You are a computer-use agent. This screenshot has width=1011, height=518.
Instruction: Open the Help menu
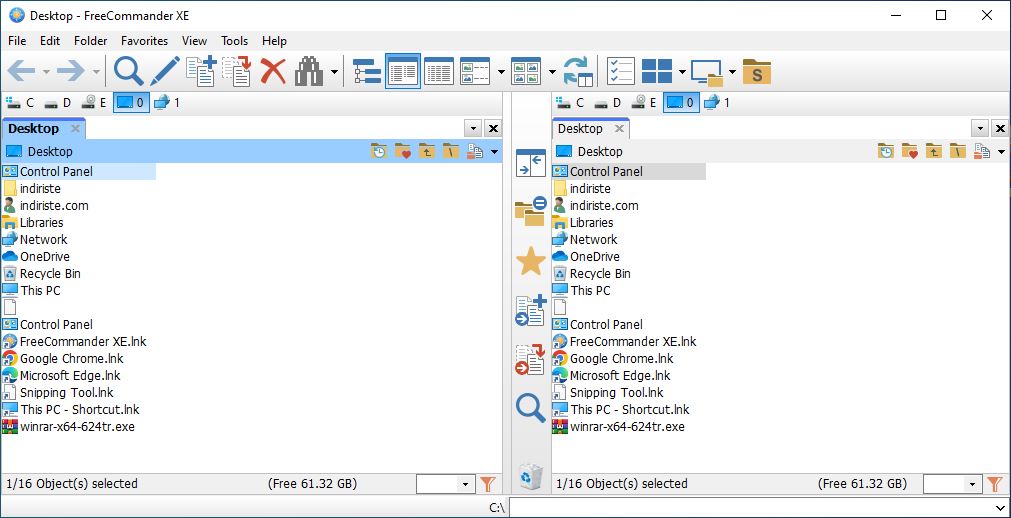274,41
